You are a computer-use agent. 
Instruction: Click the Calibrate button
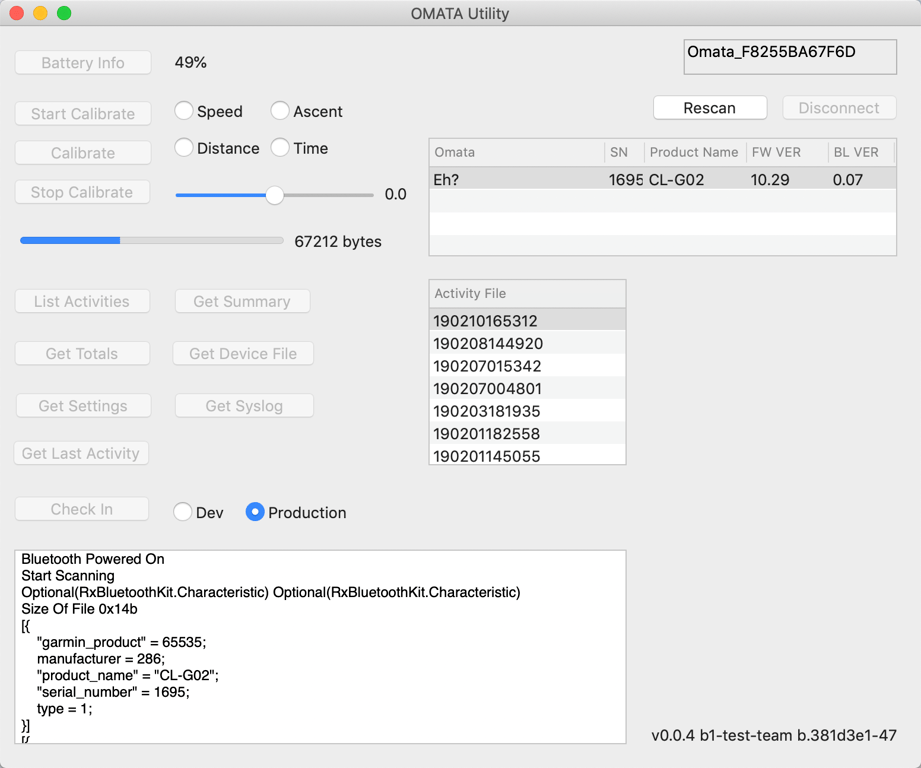[83, 153]
